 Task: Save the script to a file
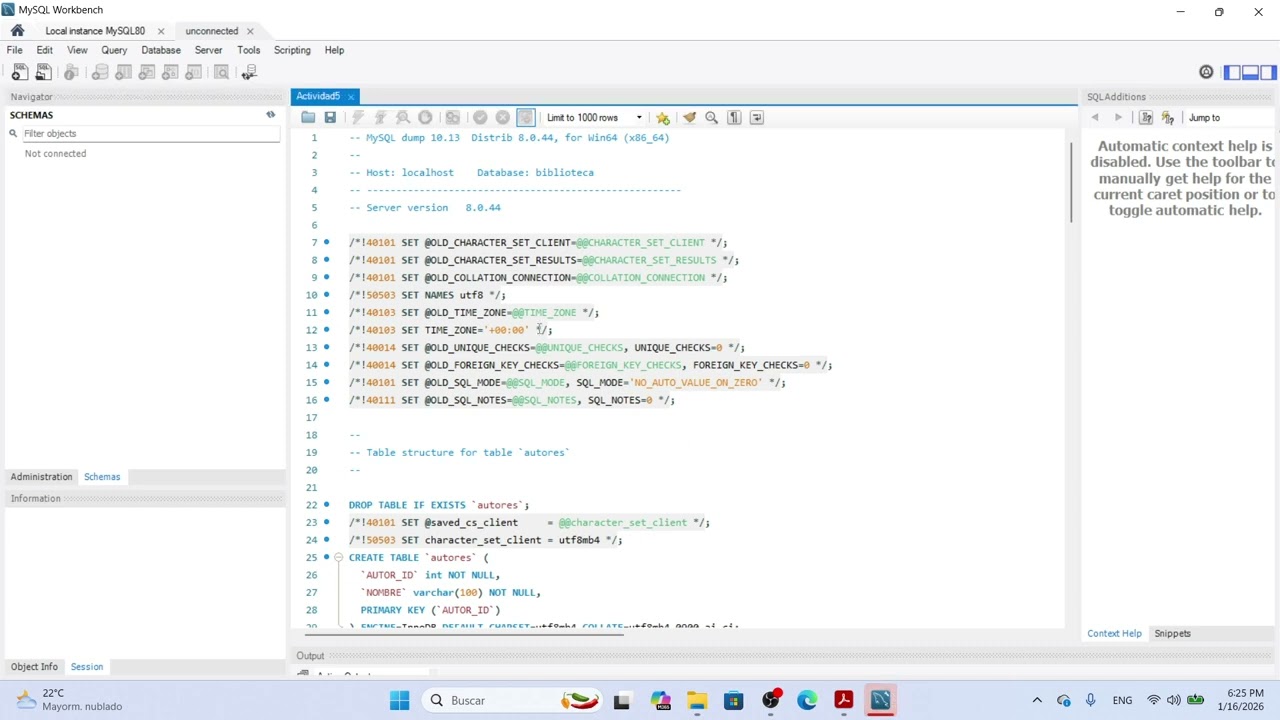[x=330, y=118]
